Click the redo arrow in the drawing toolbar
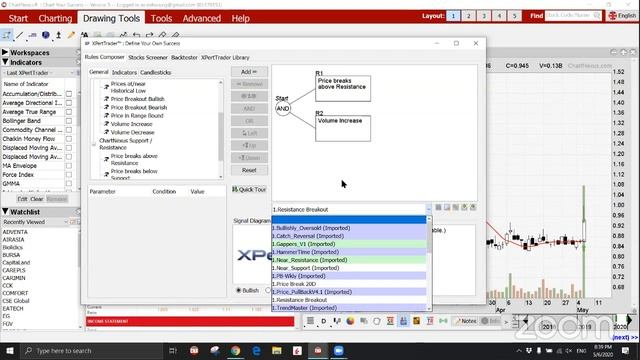Screen dimensions: 640x360 150,36
